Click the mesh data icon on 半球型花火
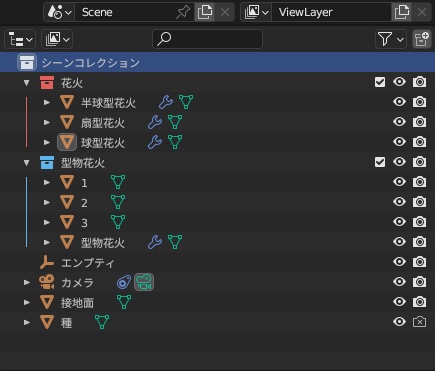435x371 pixels. tap(186, 102)
